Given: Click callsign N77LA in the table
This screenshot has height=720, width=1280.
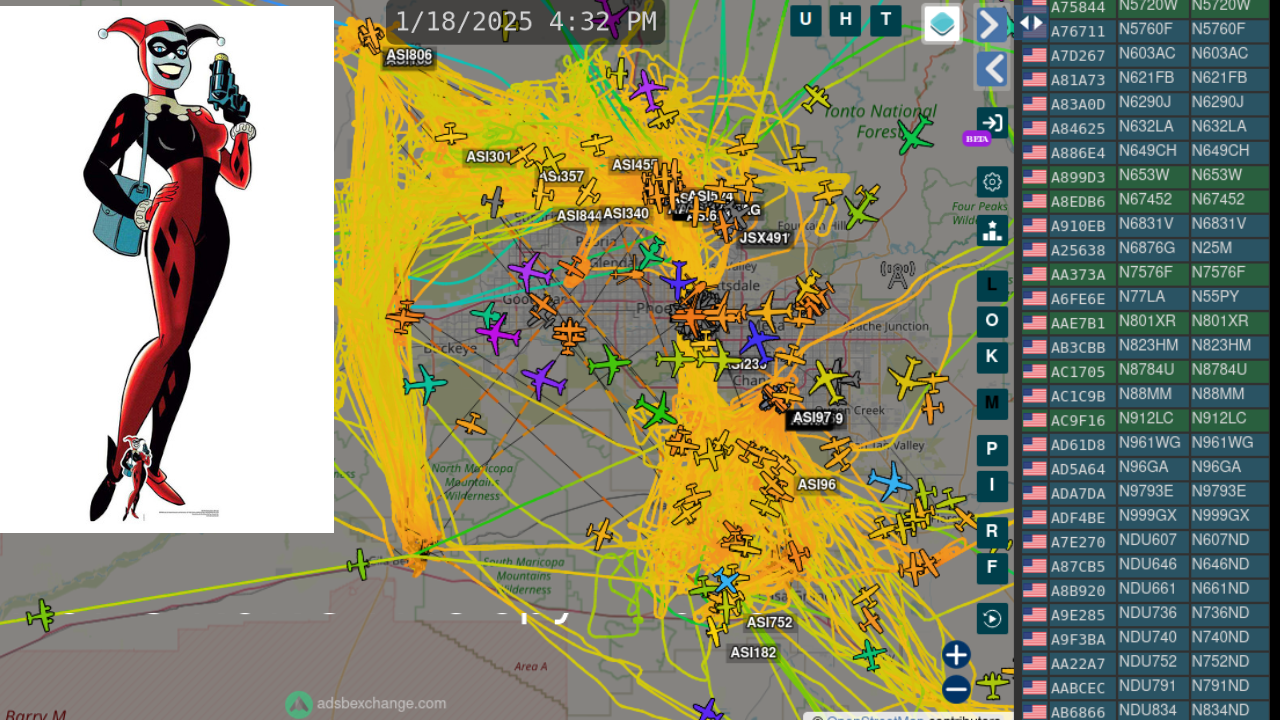Looking at the screenshot, I should pyautogui.click(x=1142, y=296).
